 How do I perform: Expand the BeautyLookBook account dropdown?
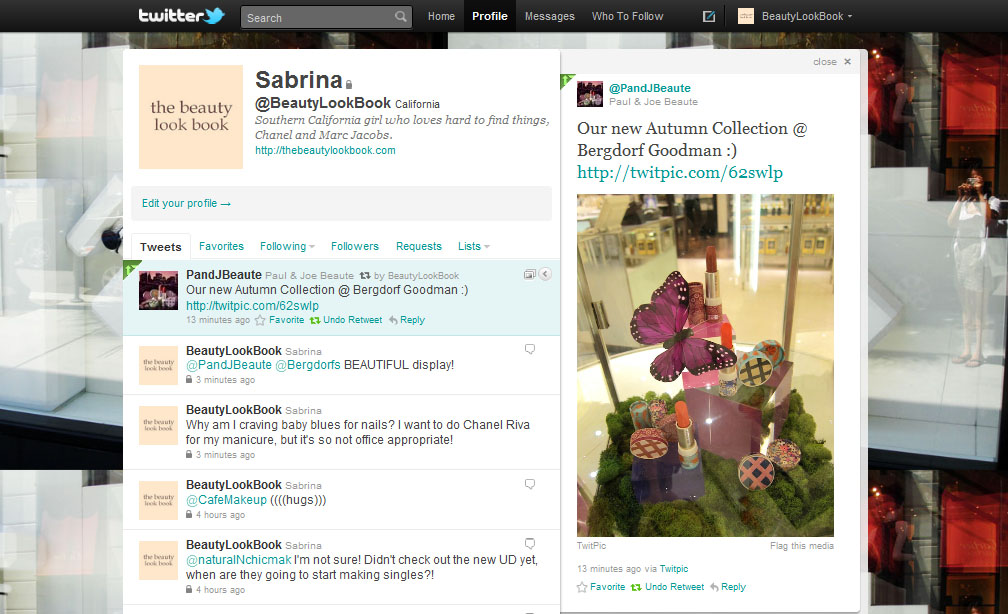pos(807,16)
